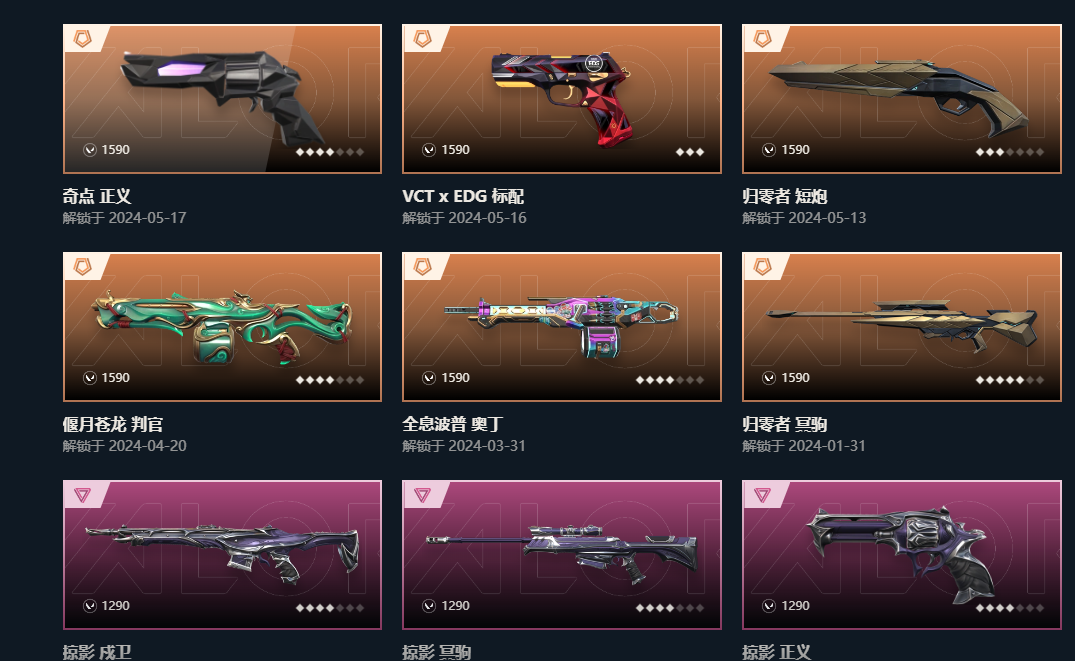Open the 全息波普 奥丁 machine gun skin

561,327
